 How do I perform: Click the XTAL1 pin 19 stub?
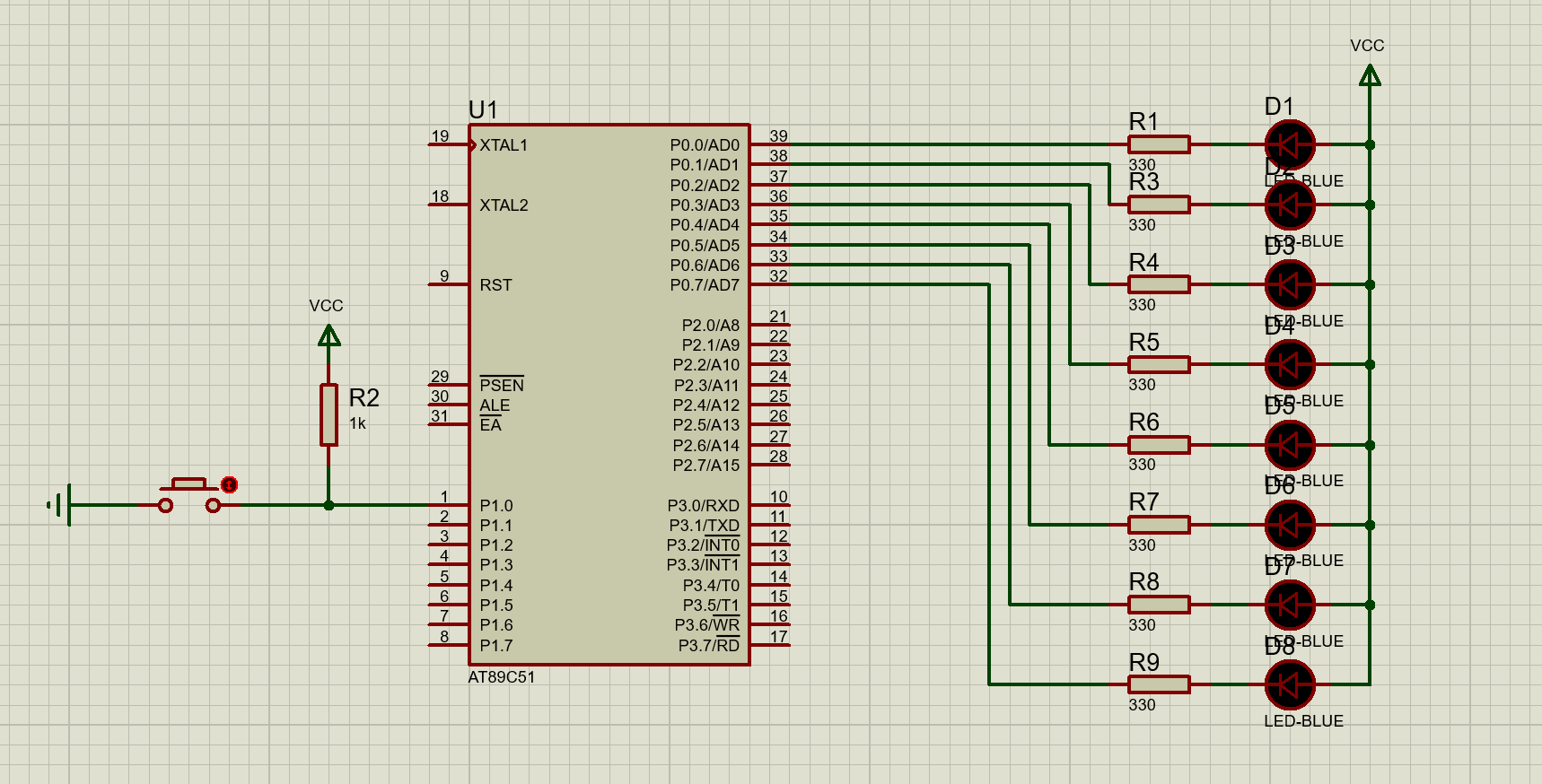click(x=447, y=144)
